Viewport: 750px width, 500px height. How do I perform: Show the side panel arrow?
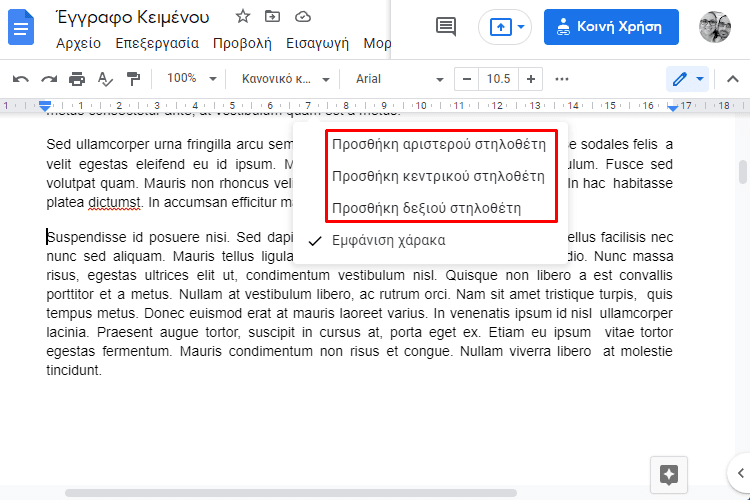tap(740, 473)
